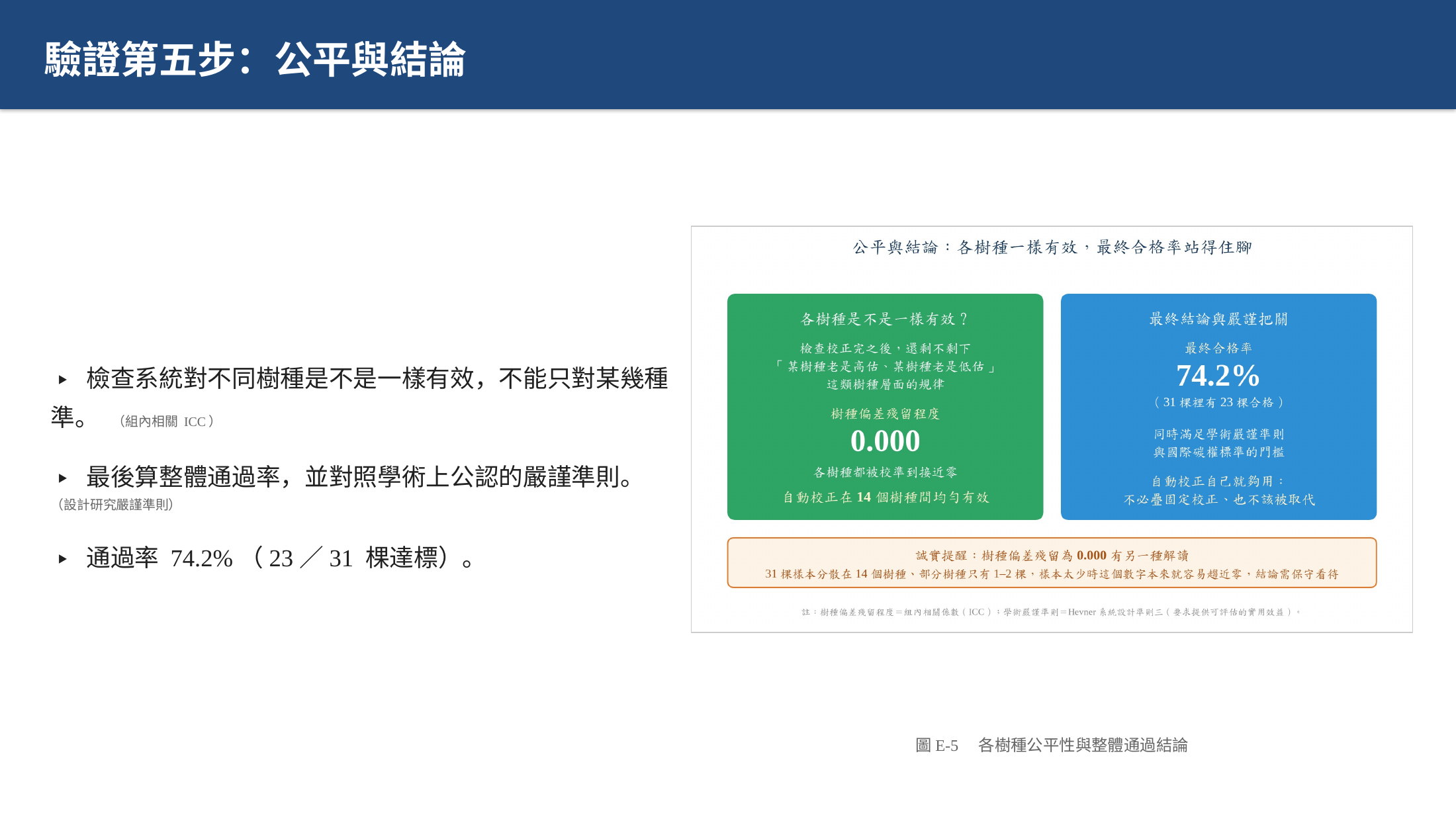1456x819 pixels.
Task: Click the small note (設計研究嚴謹準則)
Action: pos(116,505)
